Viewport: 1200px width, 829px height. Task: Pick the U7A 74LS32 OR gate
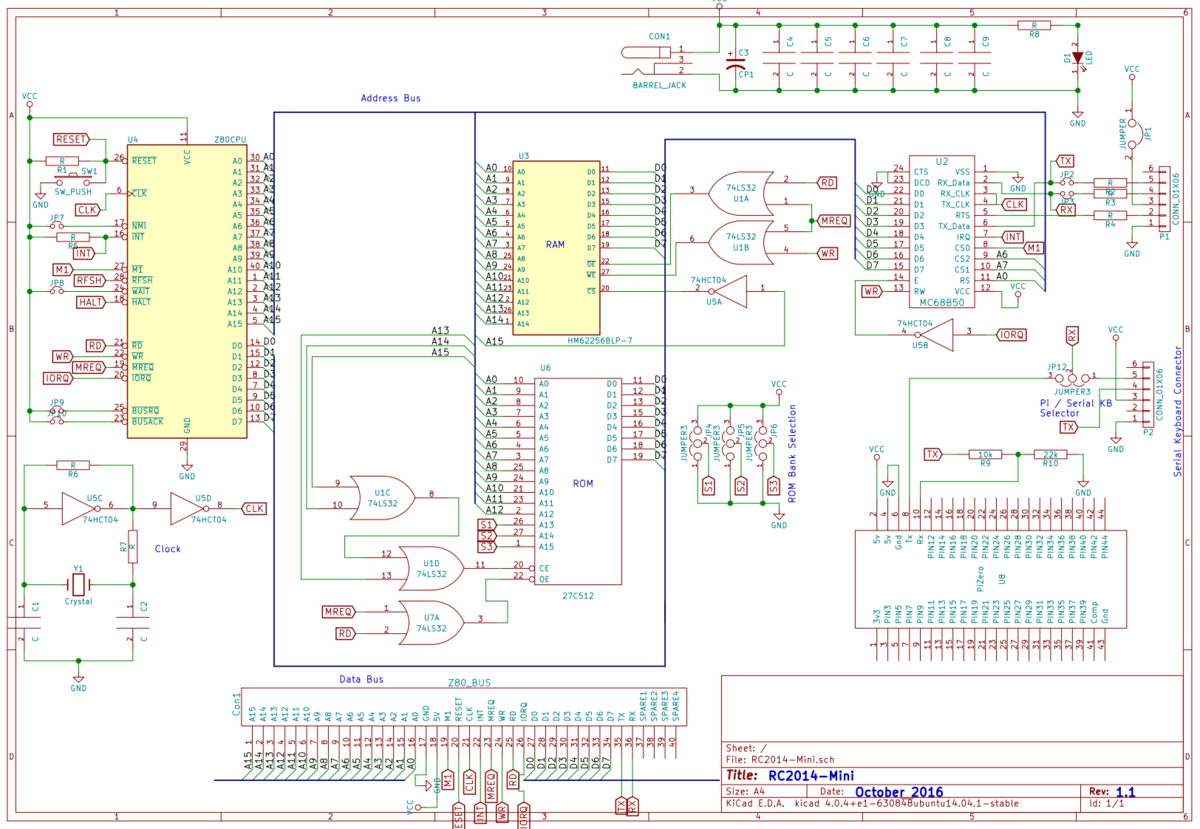coord(431,621)
